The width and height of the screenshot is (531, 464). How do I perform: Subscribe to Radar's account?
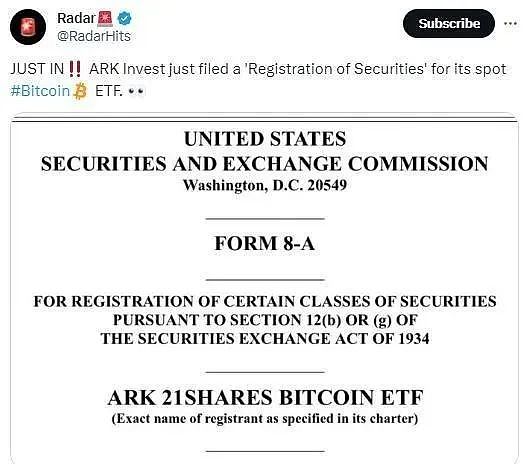pos(449,23)
